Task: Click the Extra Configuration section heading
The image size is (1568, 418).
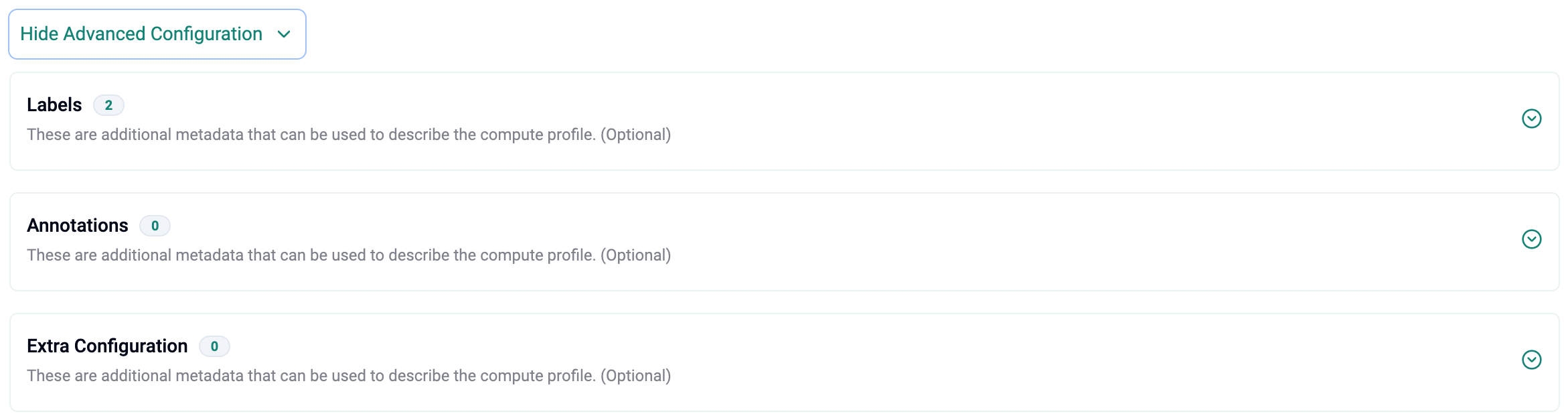Action: point(107,346)
